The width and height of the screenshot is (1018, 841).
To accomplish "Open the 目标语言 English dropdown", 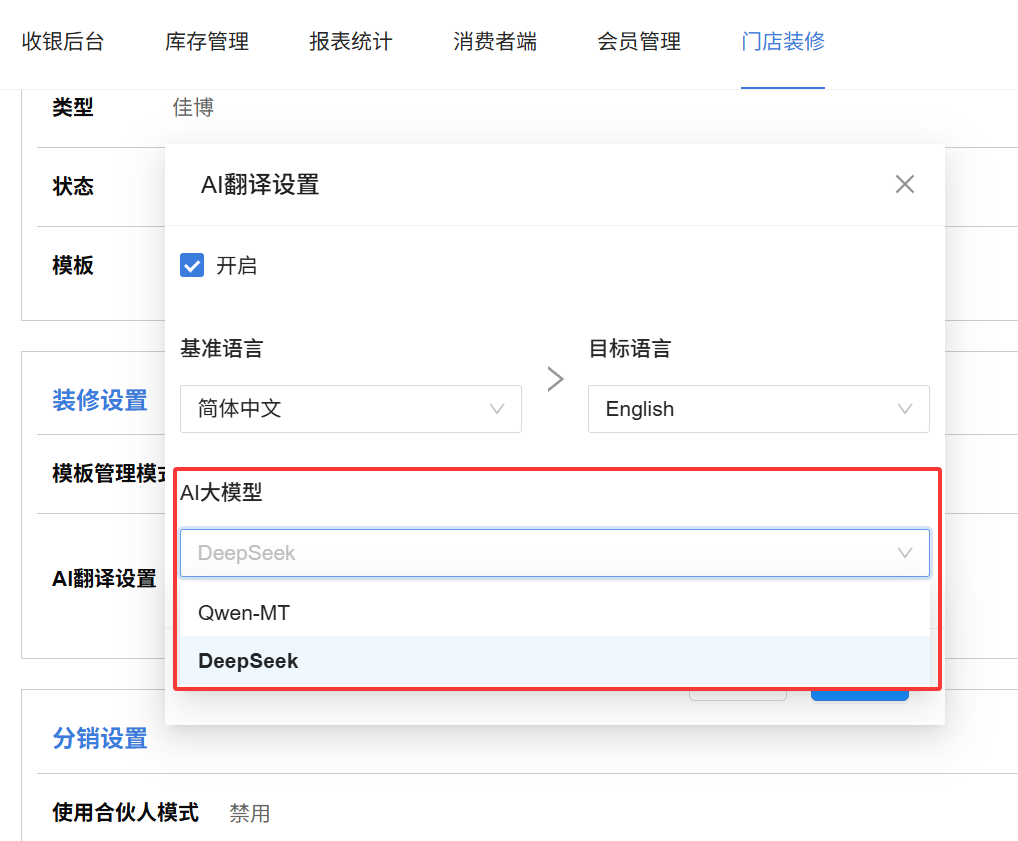I will point(758,409).
